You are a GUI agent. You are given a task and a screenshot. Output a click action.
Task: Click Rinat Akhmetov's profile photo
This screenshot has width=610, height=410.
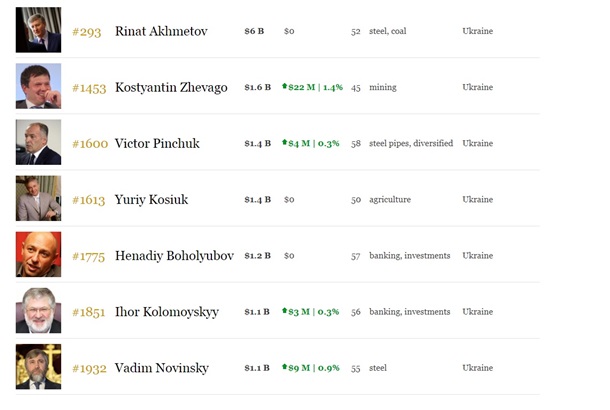click(38, 30)
